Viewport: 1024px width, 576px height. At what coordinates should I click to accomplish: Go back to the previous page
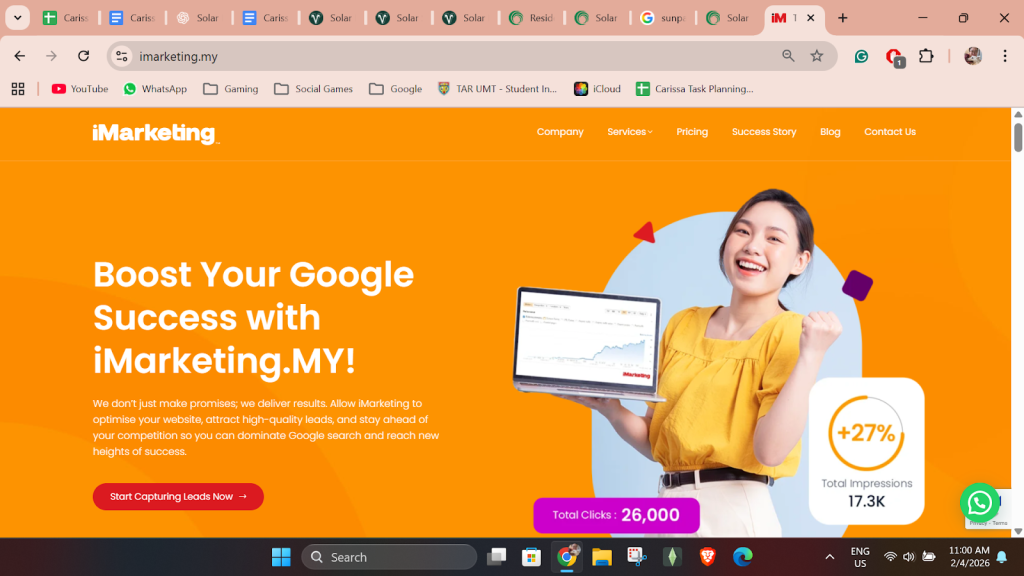point(20,56)
